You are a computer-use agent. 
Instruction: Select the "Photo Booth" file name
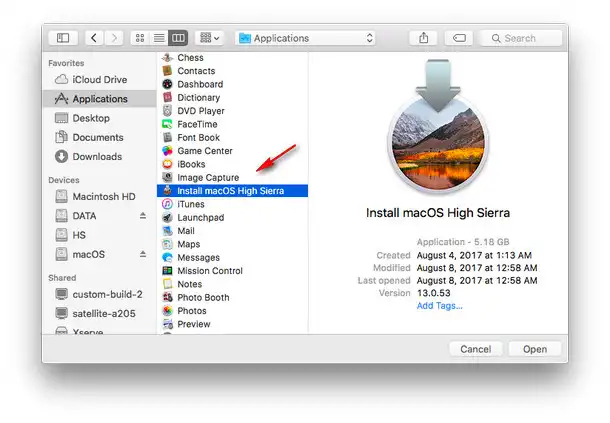coord(203,297)
